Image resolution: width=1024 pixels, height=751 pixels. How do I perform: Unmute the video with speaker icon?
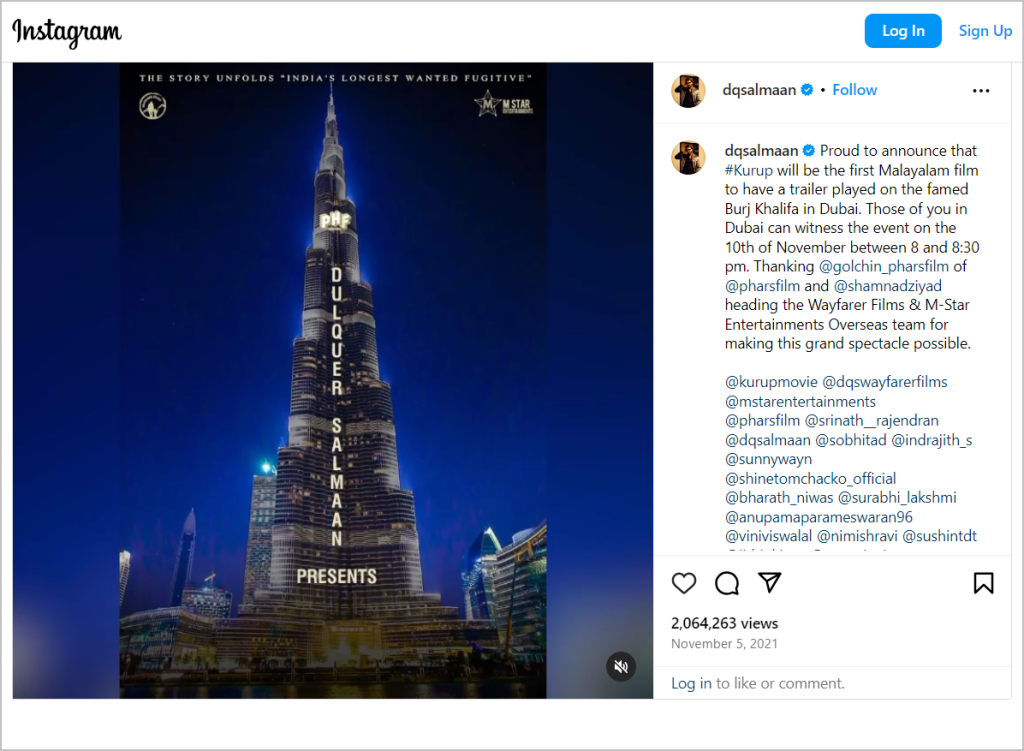click(x=621, y=667)
